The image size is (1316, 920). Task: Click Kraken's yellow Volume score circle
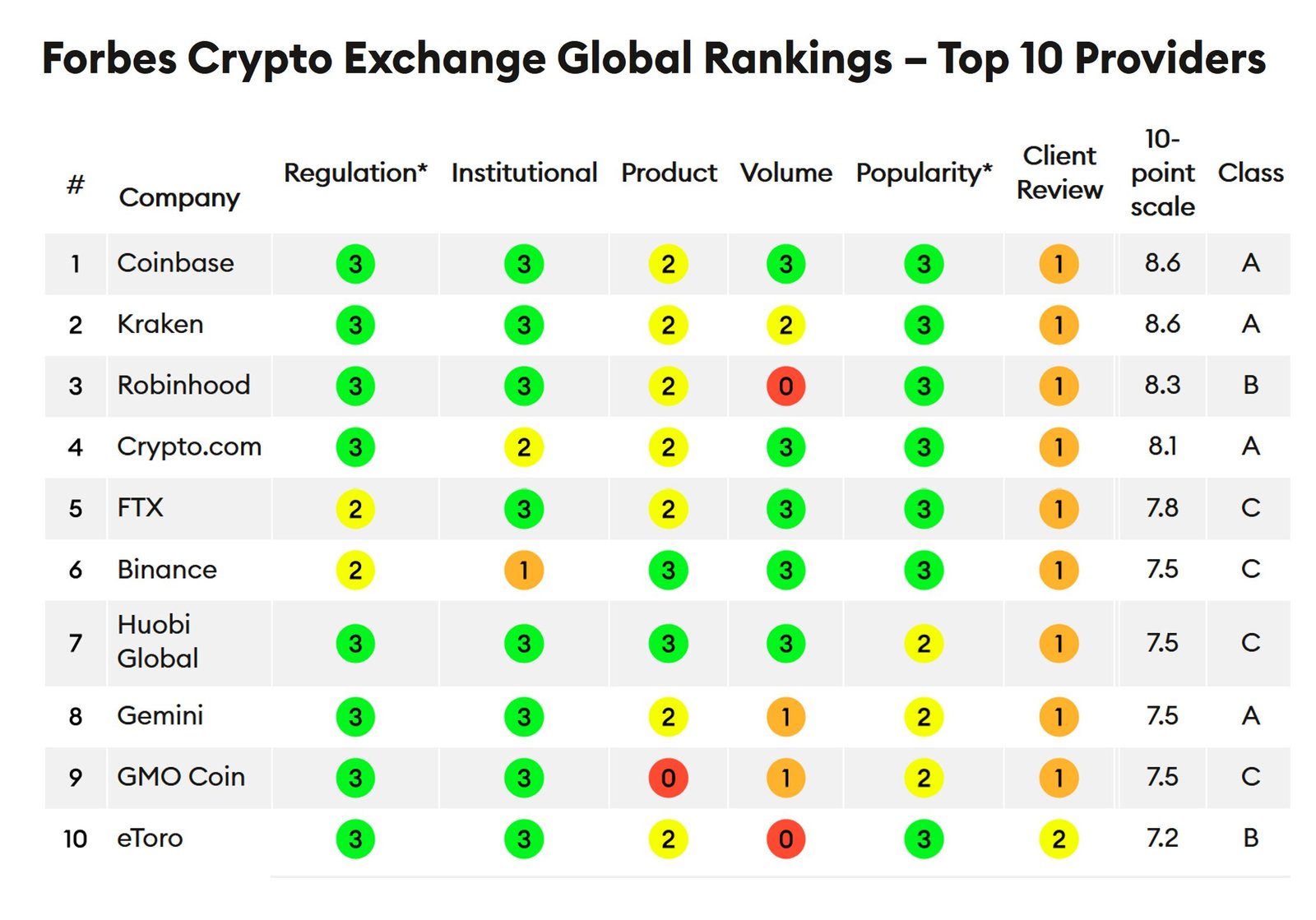coord(785,326)
